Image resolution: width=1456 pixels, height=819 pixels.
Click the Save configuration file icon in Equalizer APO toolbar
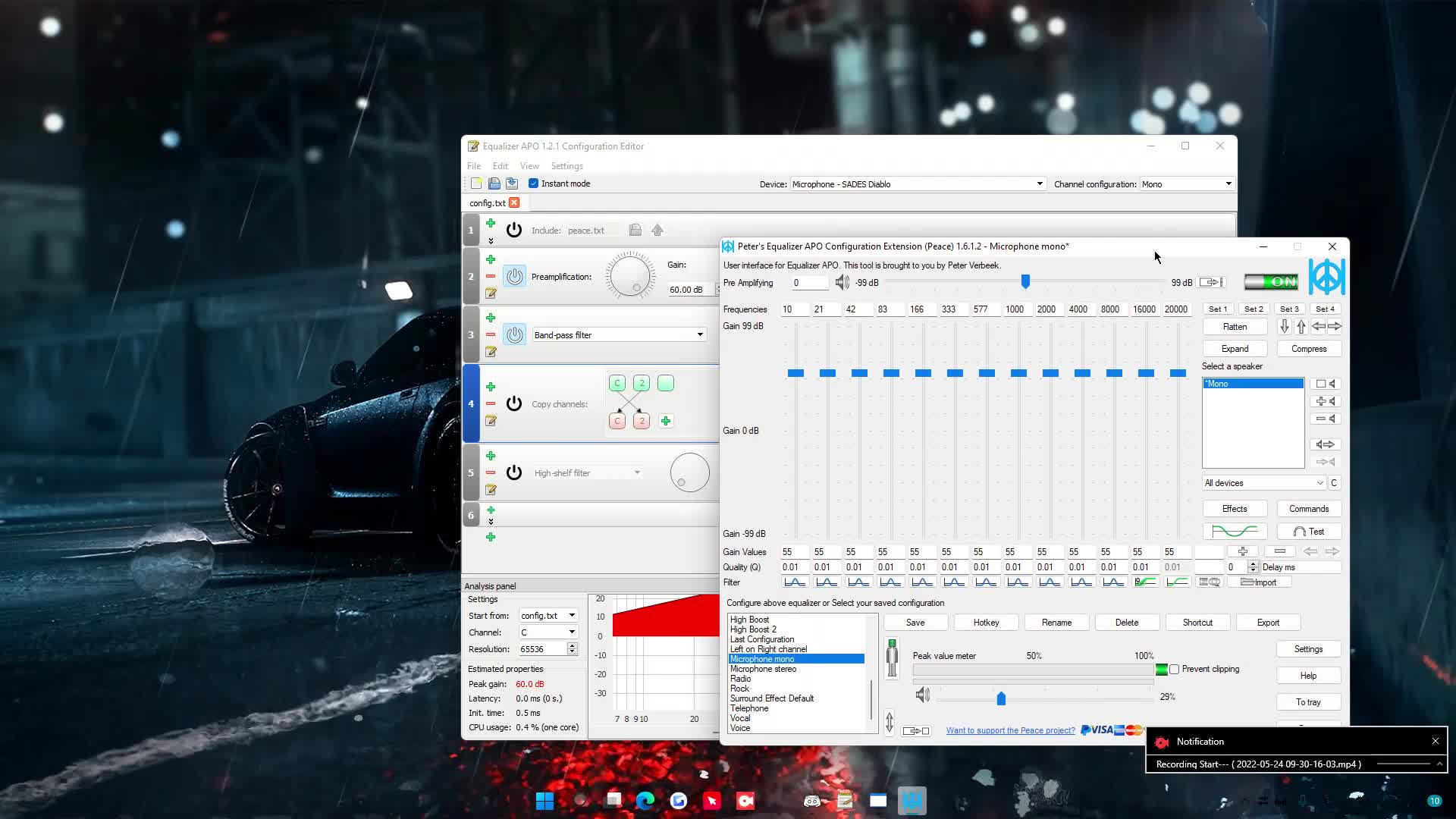point(494,184)
